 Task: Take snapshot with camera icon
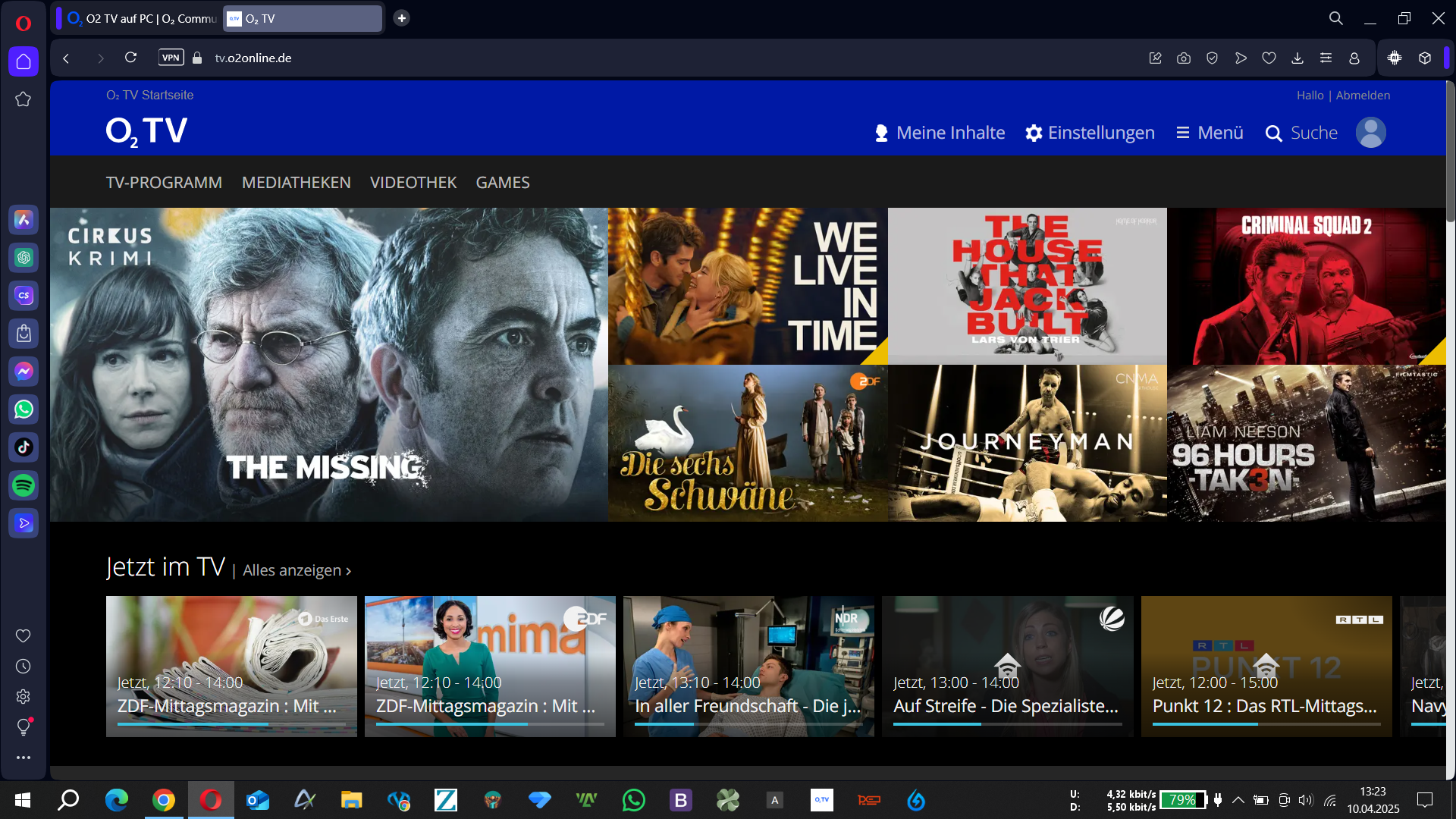point(1184,58)
